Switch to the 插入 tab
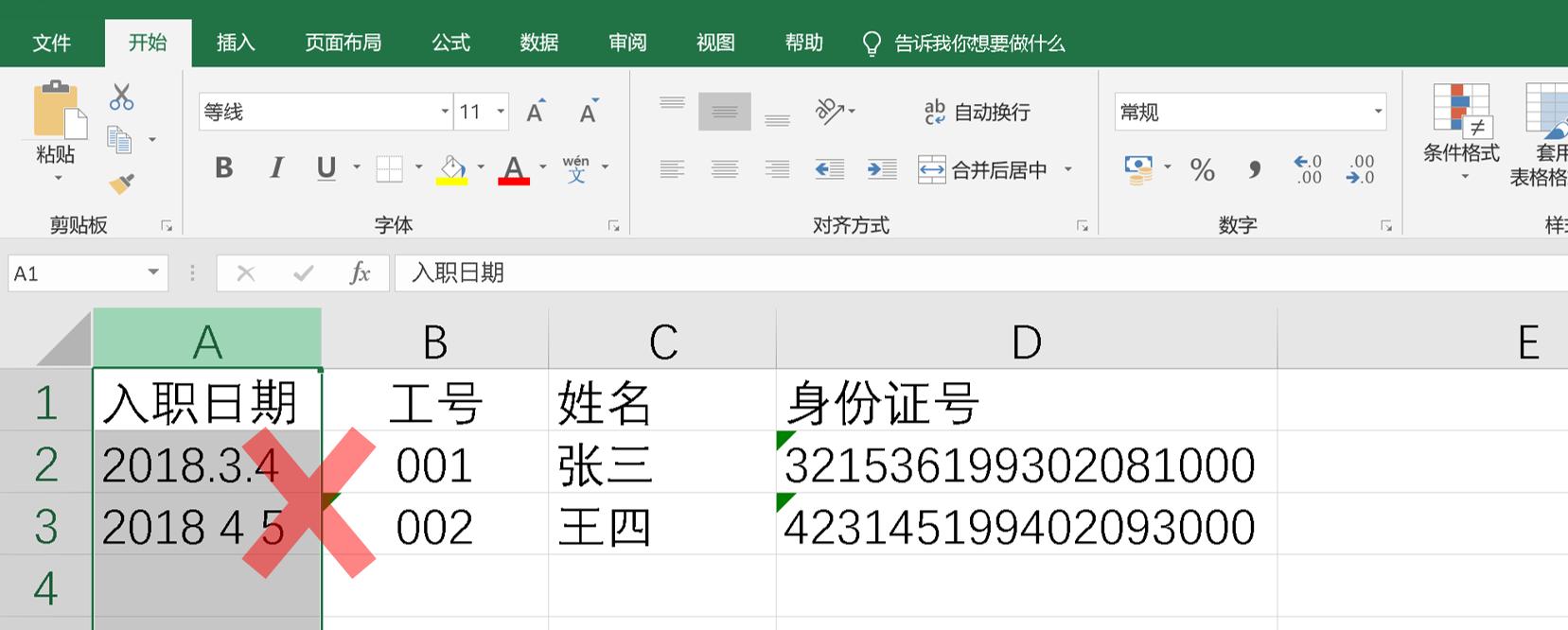 coord(236,43)
